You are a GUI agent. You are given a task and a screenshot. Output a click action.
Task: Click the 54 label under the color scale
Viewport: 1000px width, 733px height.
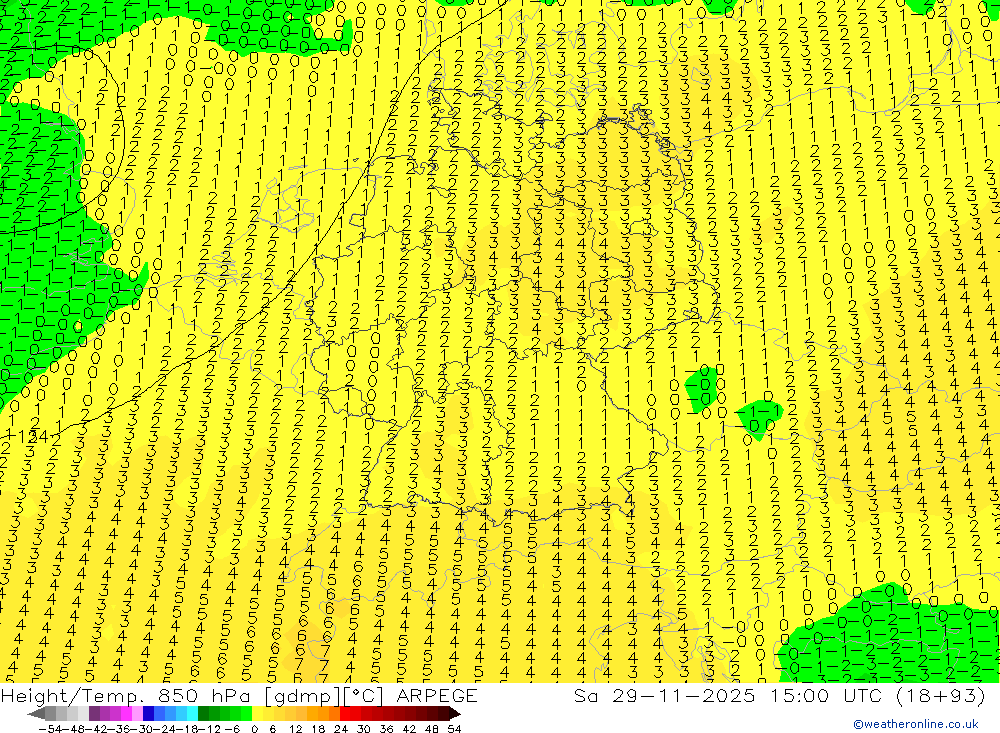point(454,729)
